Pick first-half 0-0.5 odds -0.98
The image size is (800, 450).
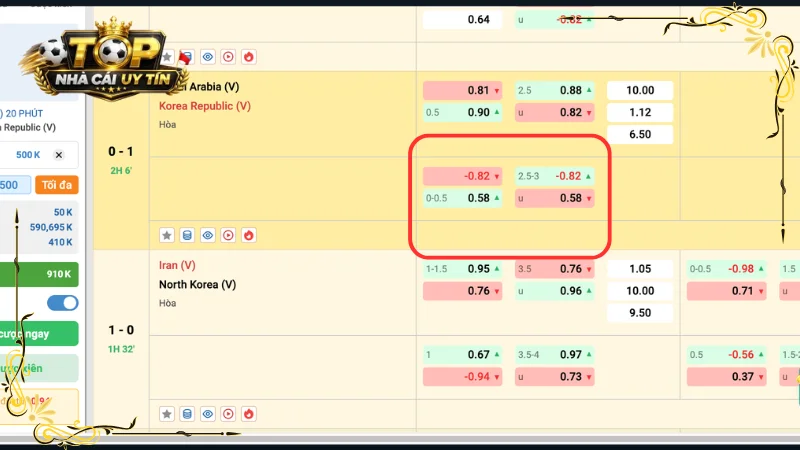point(727,269)
